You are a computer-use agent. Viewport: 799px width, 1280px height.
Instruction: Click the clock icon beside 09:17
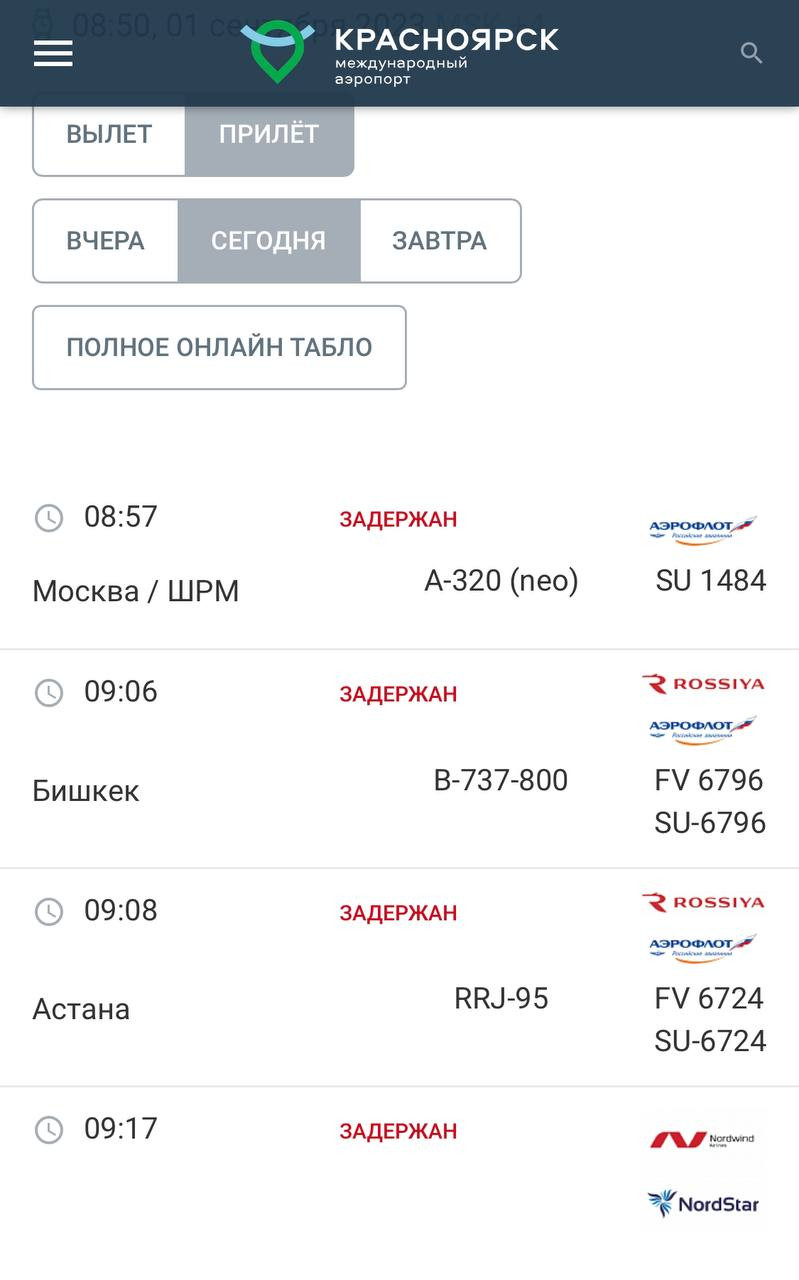[49, 1130]
